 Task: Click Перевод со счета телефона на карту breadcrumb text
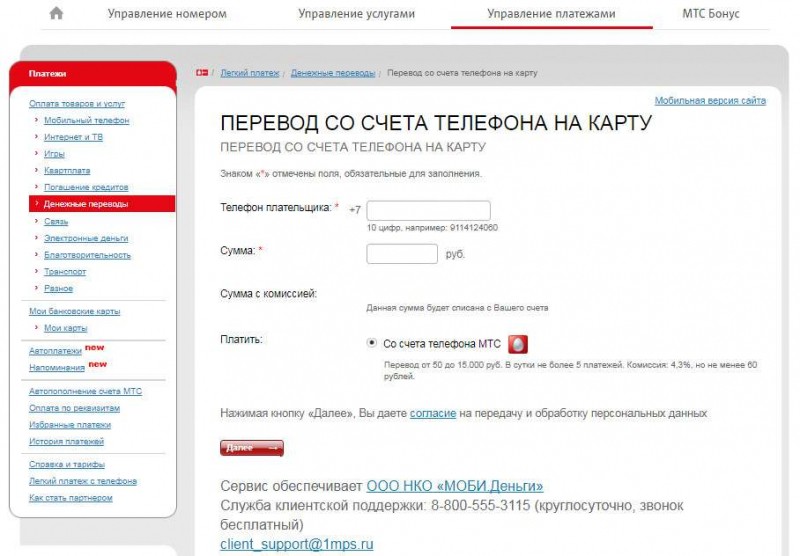(x=462, y=73)
